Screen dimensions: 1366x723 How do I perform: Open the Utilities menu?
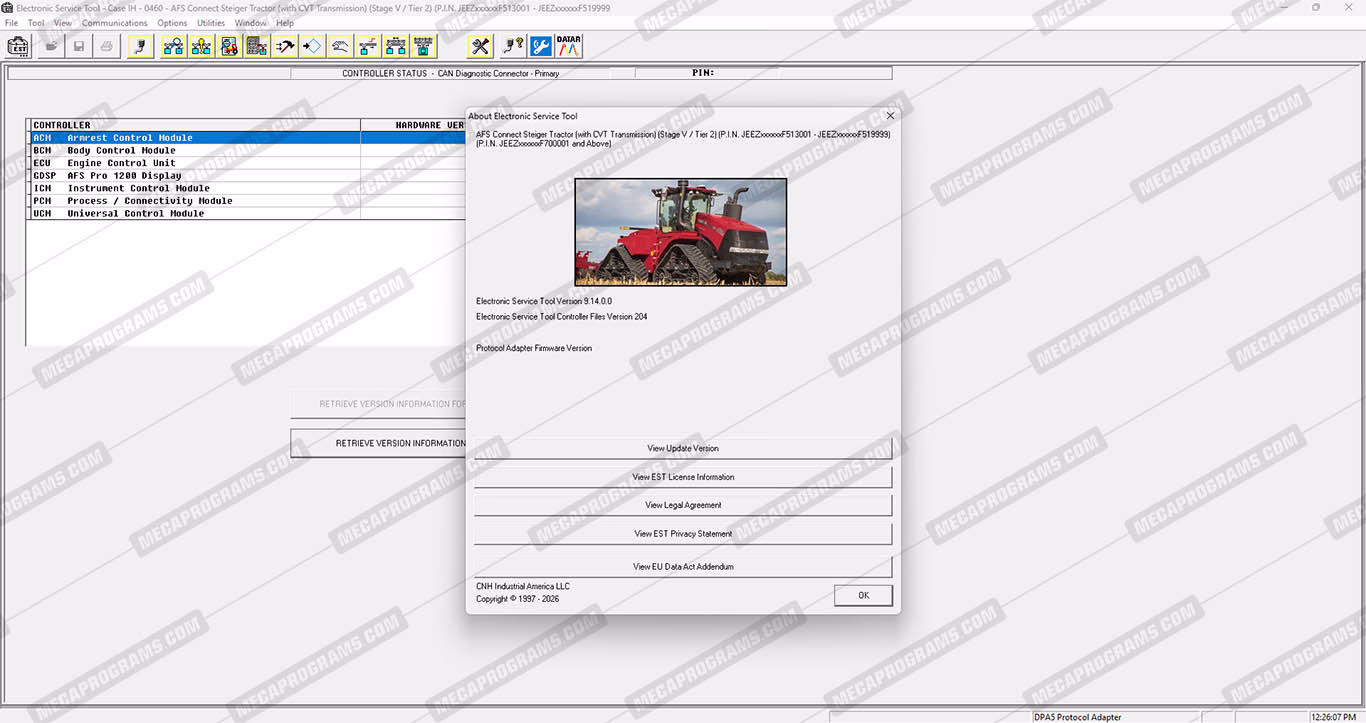coord(211,23)
